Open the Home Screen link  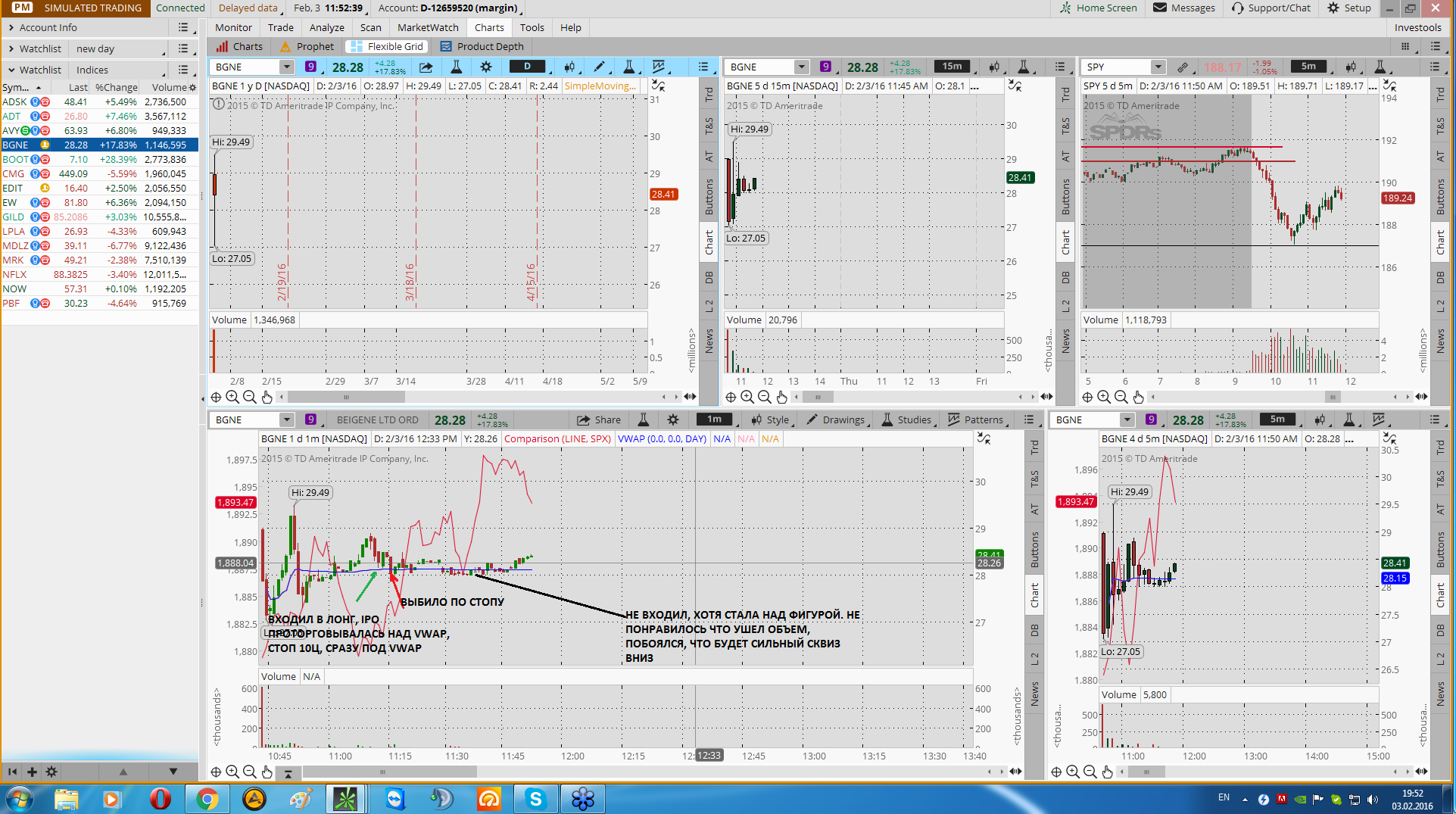pyautogui.click(x=1098, y=8)
